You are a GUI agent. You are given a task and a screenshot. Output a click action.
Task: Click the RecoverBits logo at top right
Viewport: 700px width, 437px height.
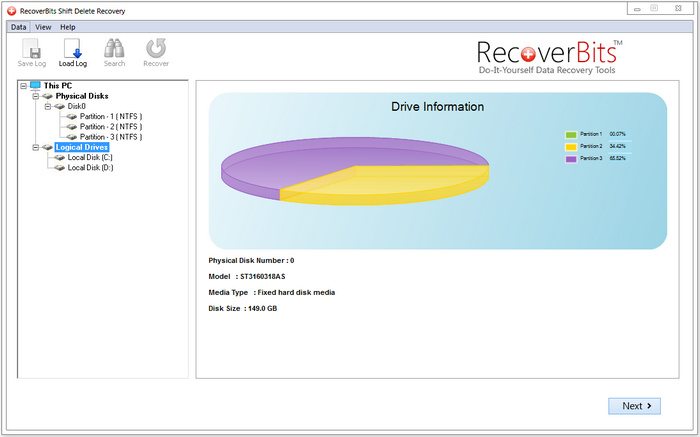click(x=546, y=57)
